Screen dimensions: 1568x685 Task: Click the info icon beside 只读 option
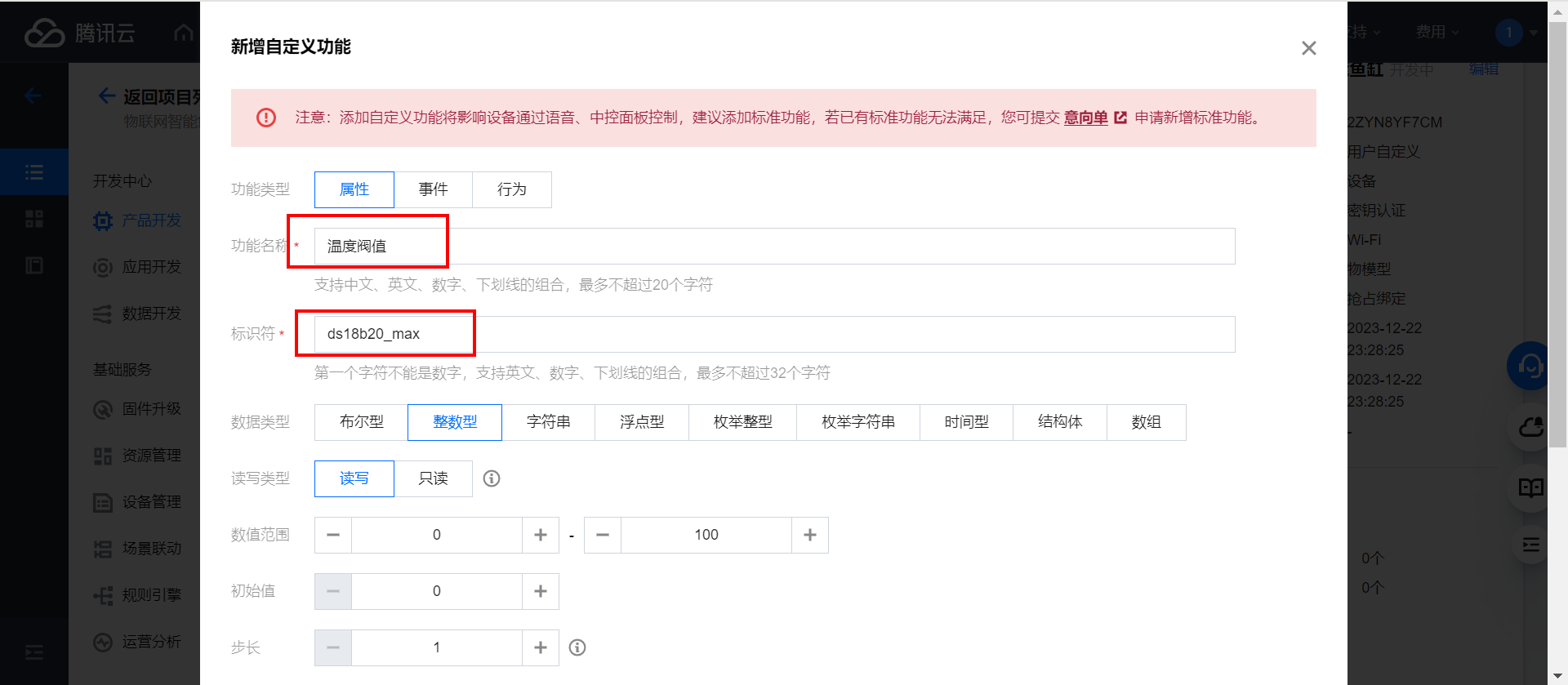pos(491,478)
